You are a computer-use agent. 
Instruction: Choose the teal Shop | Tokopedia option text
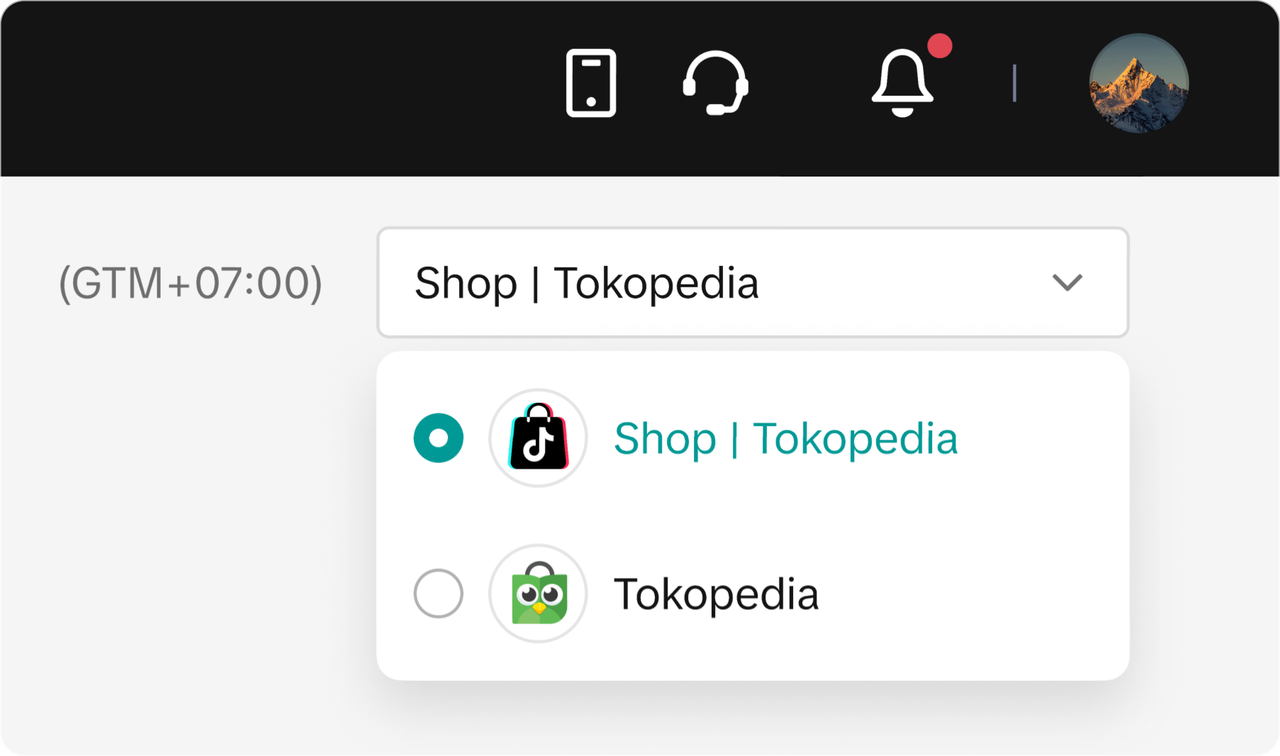point(785,439)
